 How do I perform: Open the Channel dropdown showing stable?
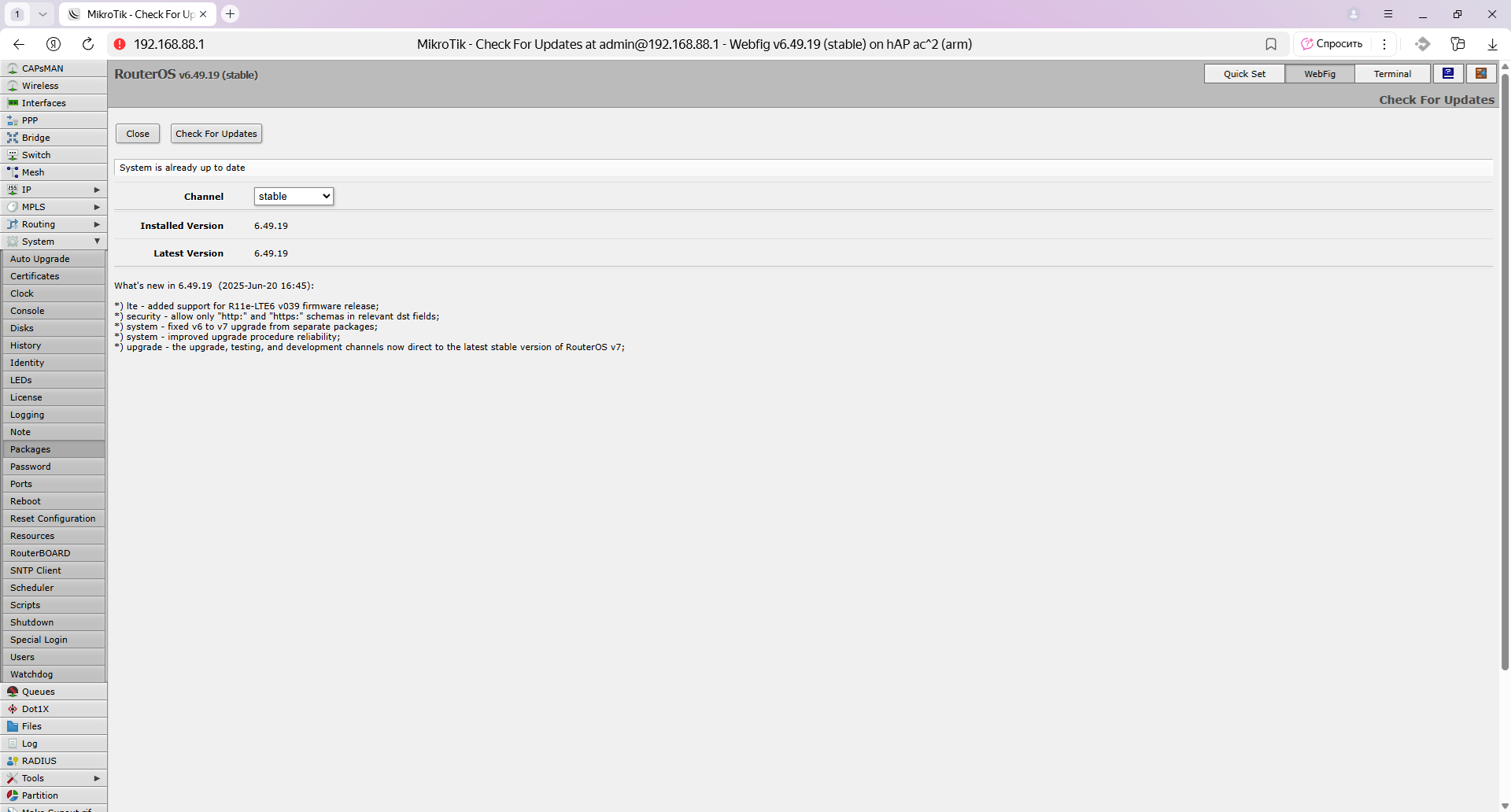(x=294, y=197)
